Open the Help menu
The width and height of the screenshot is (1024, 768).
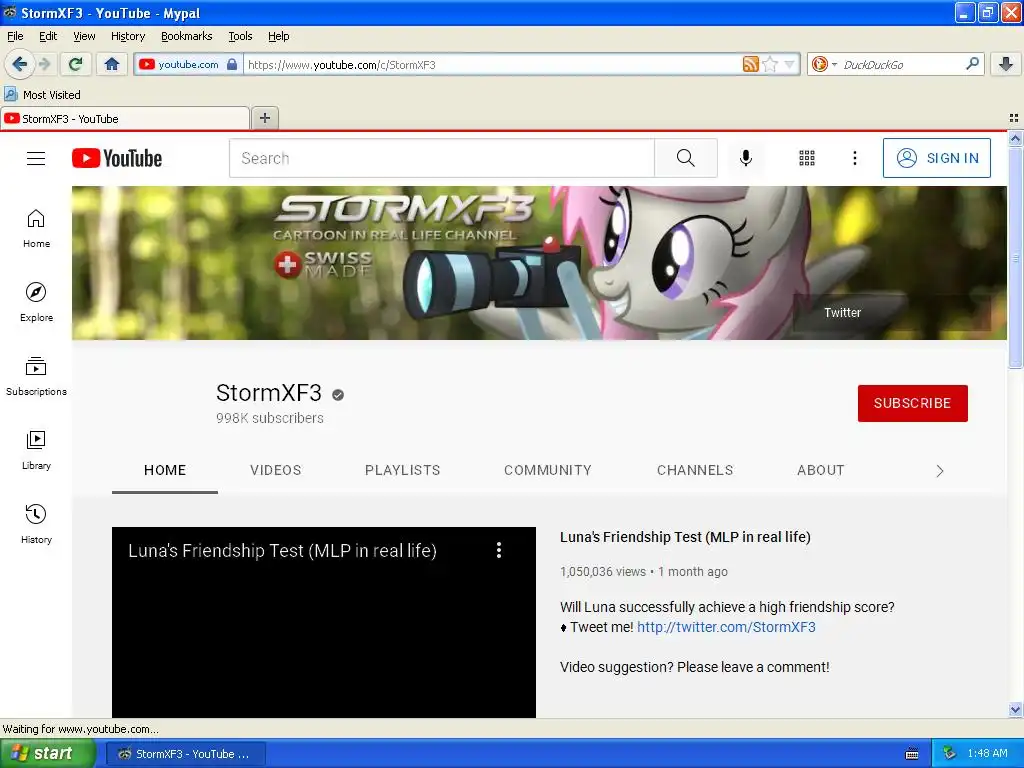click(x=279, y=36)
